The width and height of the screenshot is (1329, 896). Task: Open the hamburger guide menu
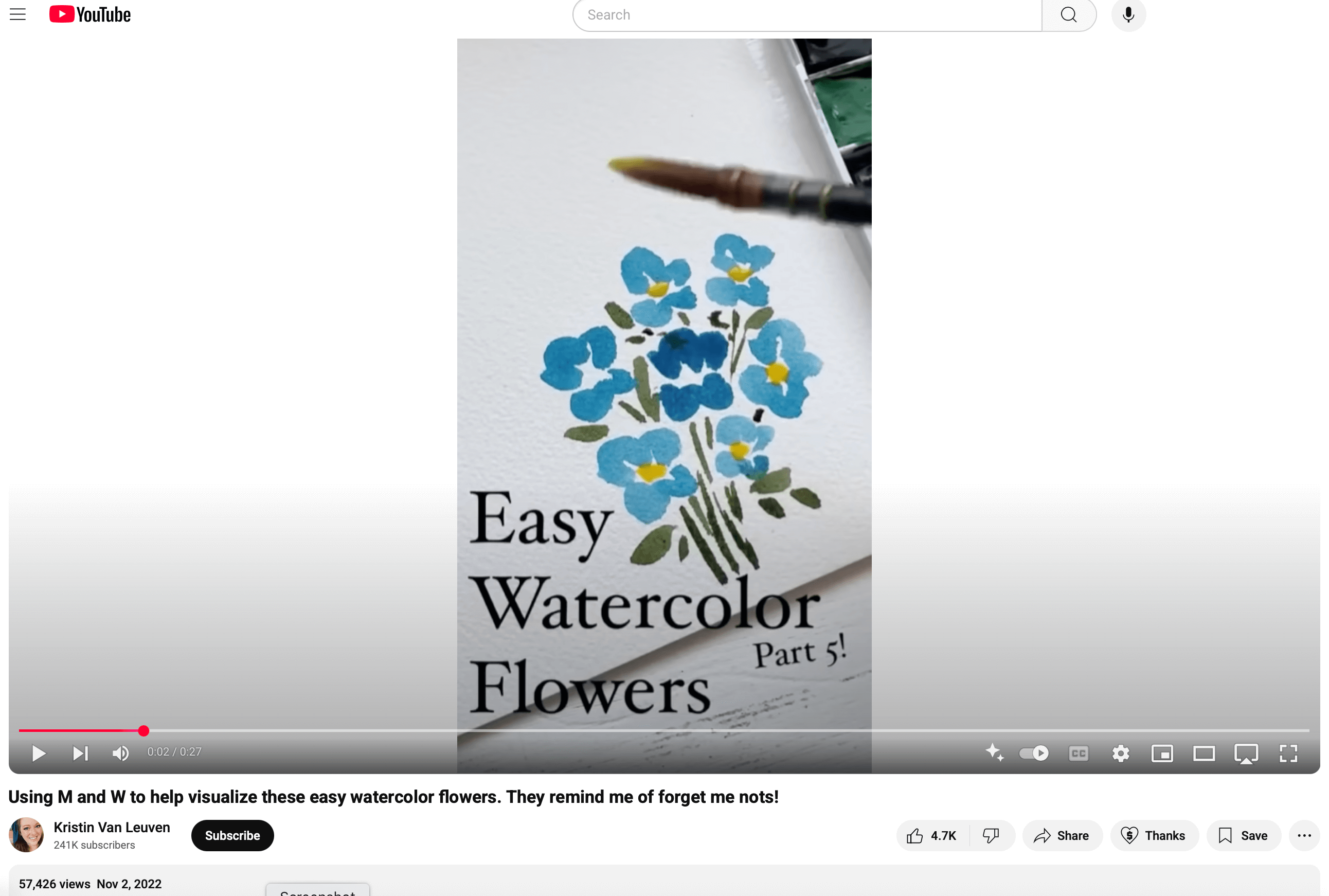tap(17, 14)
